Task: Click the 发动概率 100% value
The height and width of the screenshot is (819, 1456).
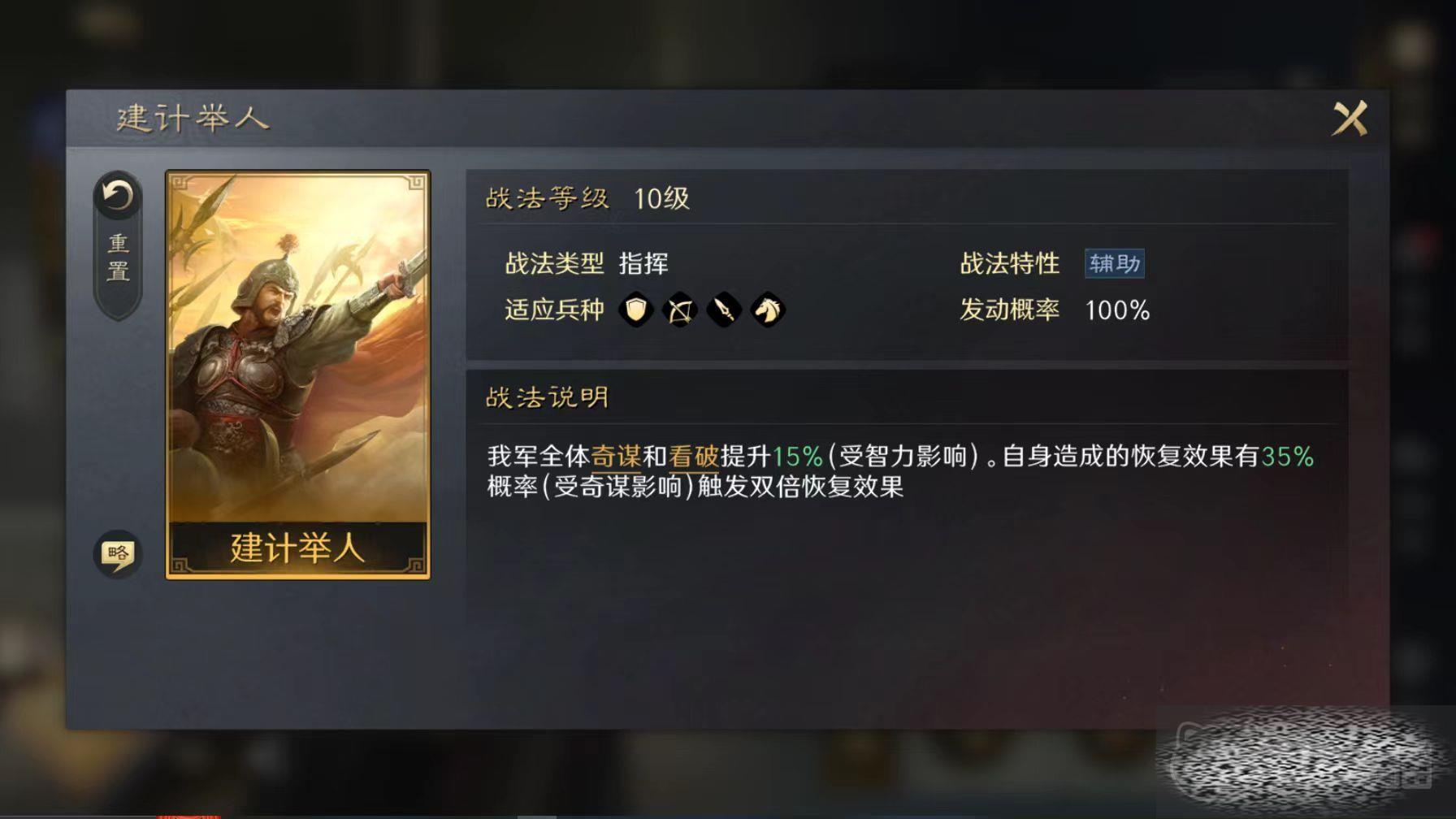Action: (1118, 310)
